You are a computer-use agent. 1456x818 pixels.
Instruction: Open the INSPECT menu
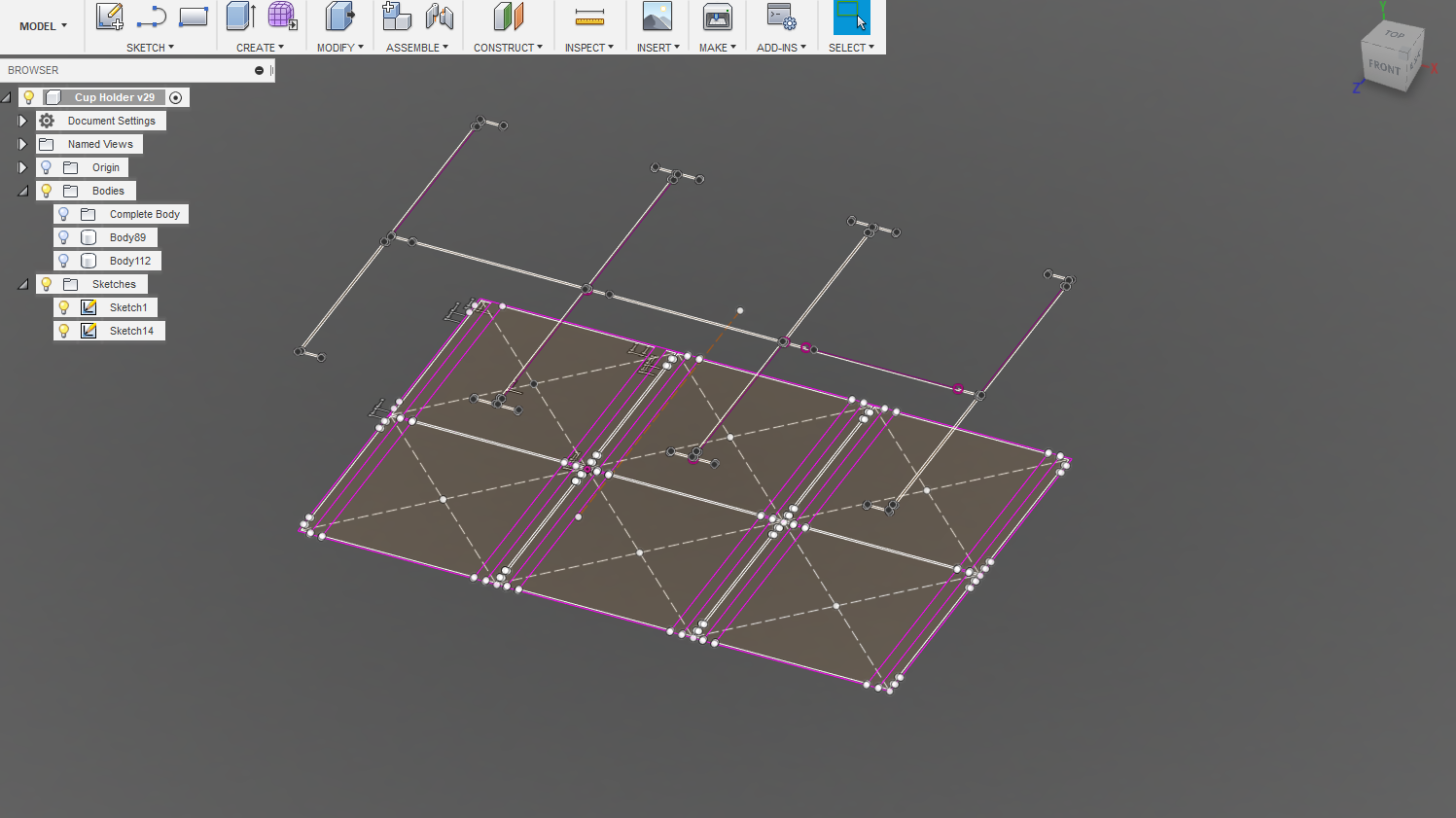coord(588,48)
